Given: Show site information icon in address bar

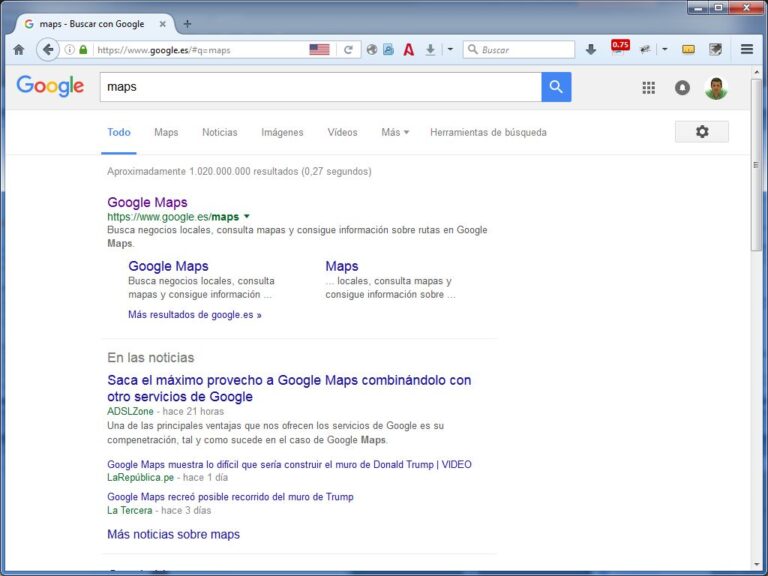Looking at the screenshot, I should pyautogui.click(x=70, y=49).
